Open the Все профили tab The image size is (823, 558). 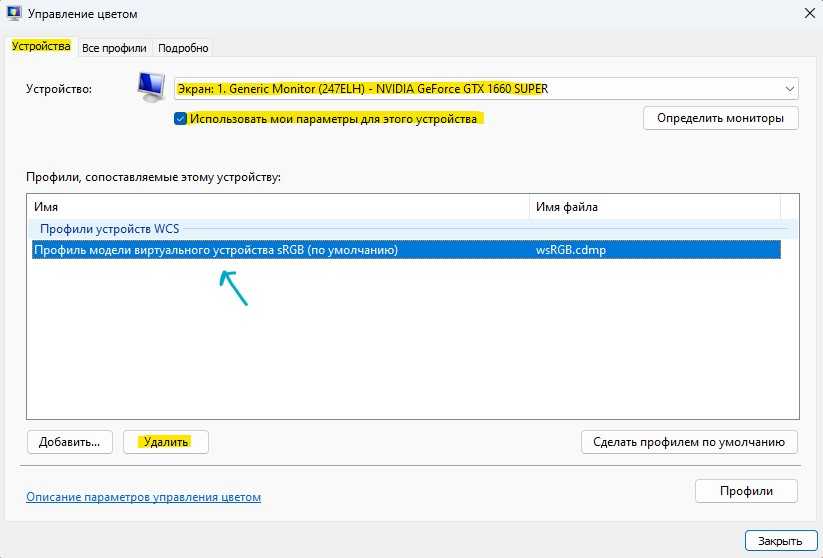point(114,48)
